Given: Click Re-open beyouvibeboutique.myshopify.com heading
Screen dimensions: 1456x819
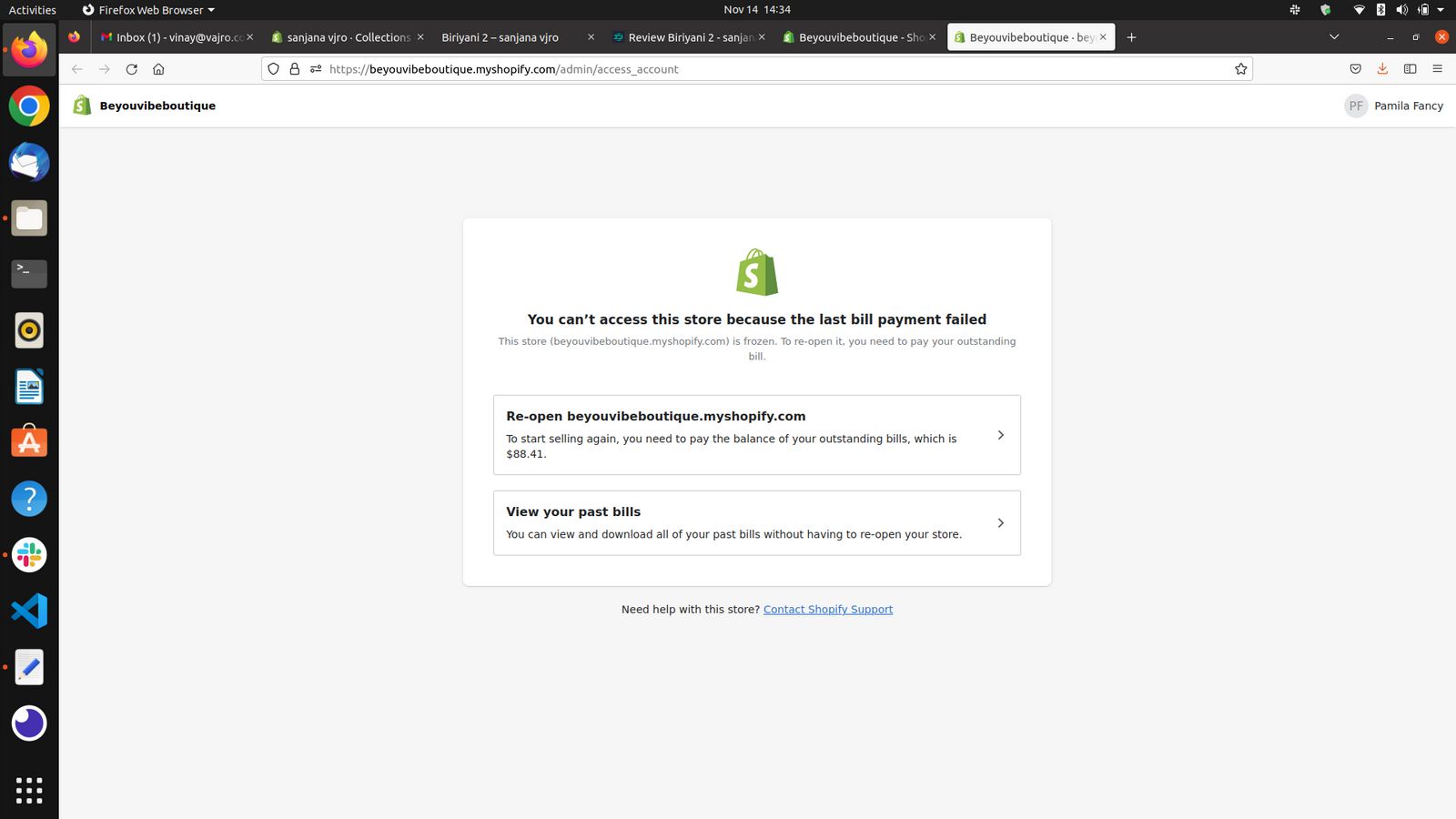Looking at the screenshot, I should point(655,416).
